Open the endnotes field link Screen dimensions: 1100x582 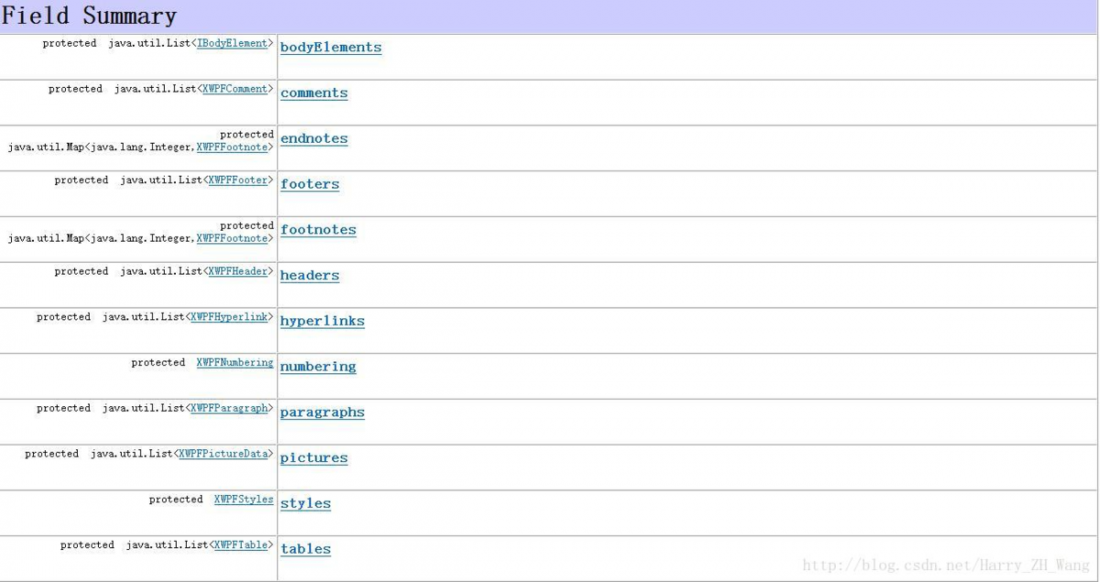314,139
